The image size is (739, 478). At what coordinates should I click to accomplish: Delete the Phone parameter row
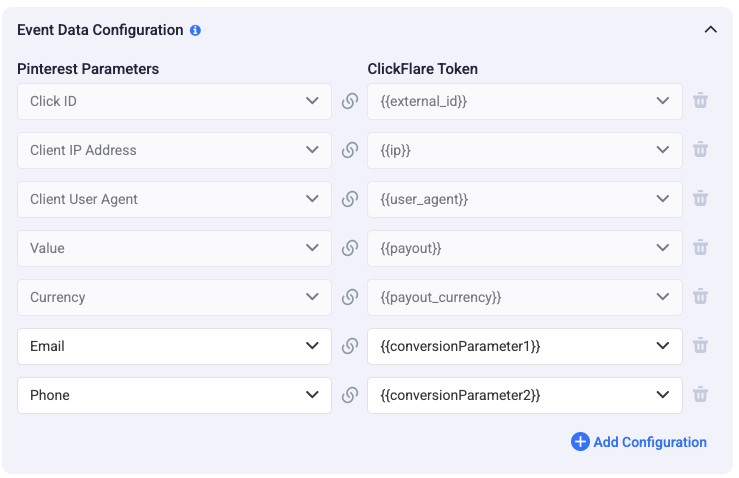pyautogui.click(x=701, y=395)
